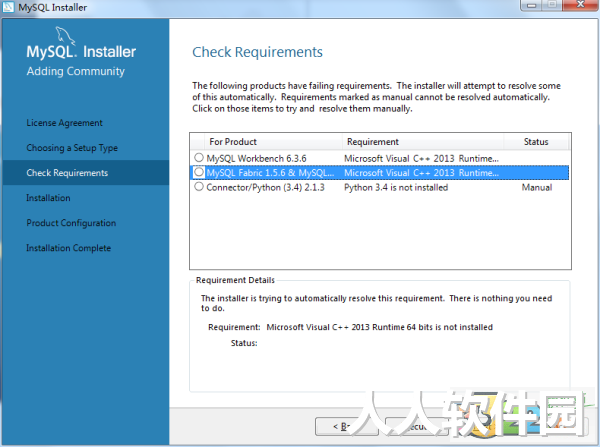The image size is (600, 447).
Task: Open the Installation Complete step
Action: pos(68,248)
